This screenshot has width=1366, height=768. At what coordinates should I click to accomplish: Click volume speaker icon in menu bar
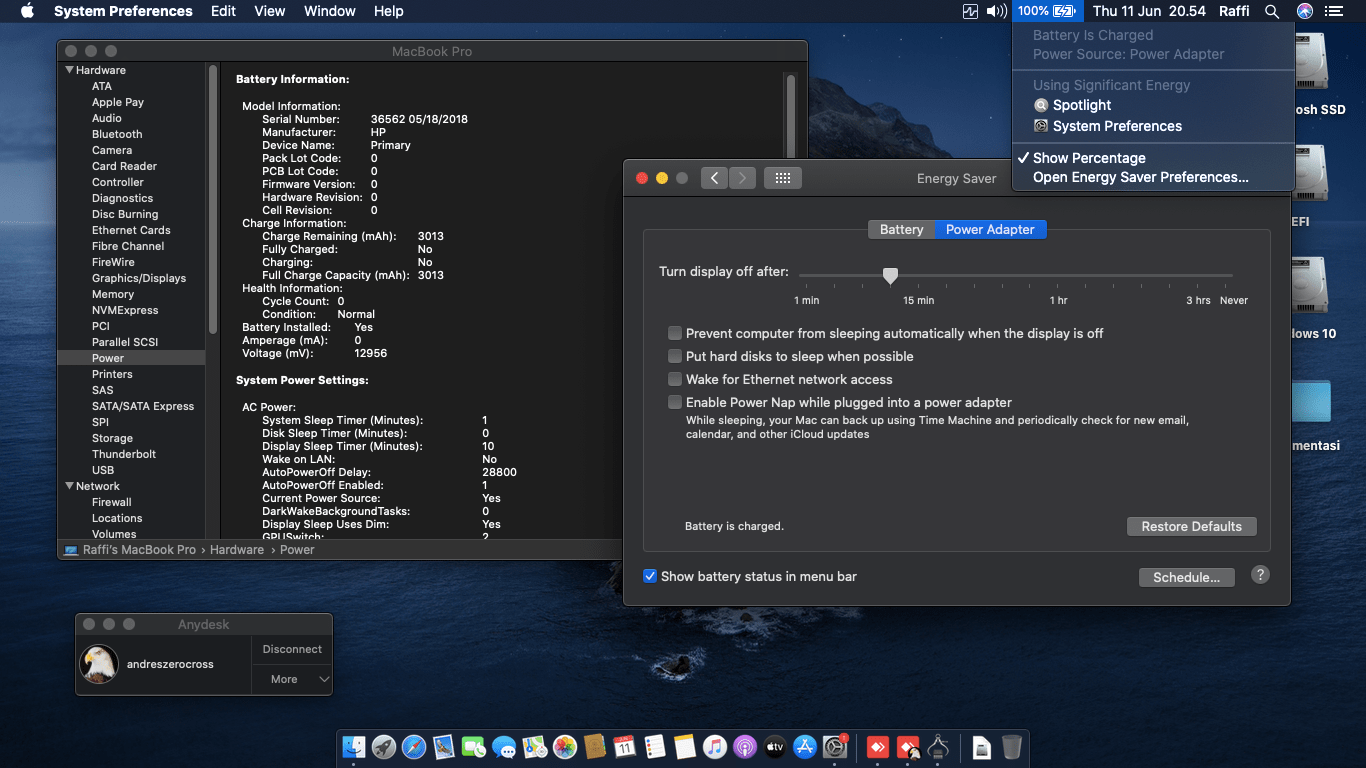tap(997, 11)
